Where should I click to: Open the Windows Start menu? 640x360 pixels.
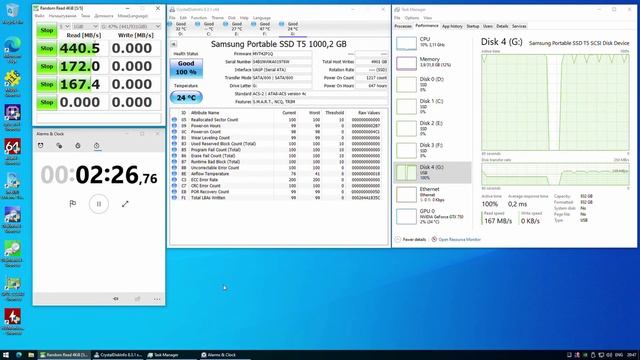coord(6,355)
